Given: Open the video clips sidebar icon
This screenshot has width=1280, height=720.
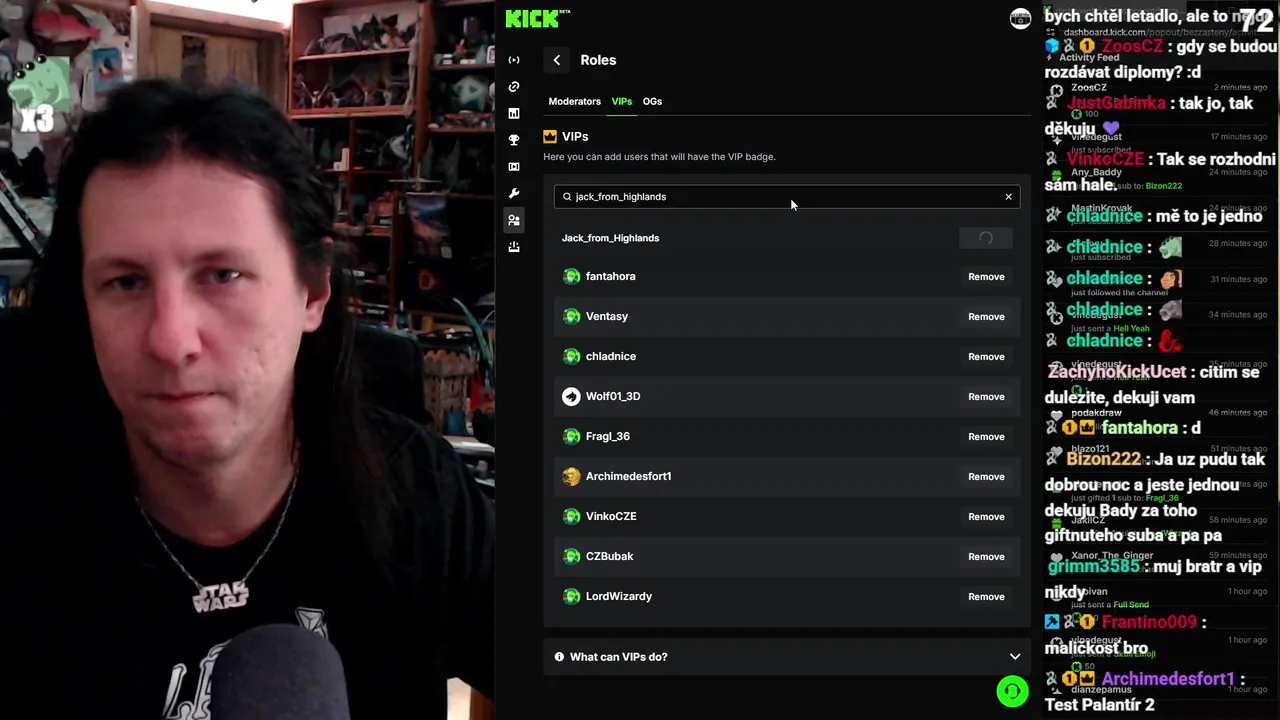Looking at the screenshot, I should (x=514, y=167).
